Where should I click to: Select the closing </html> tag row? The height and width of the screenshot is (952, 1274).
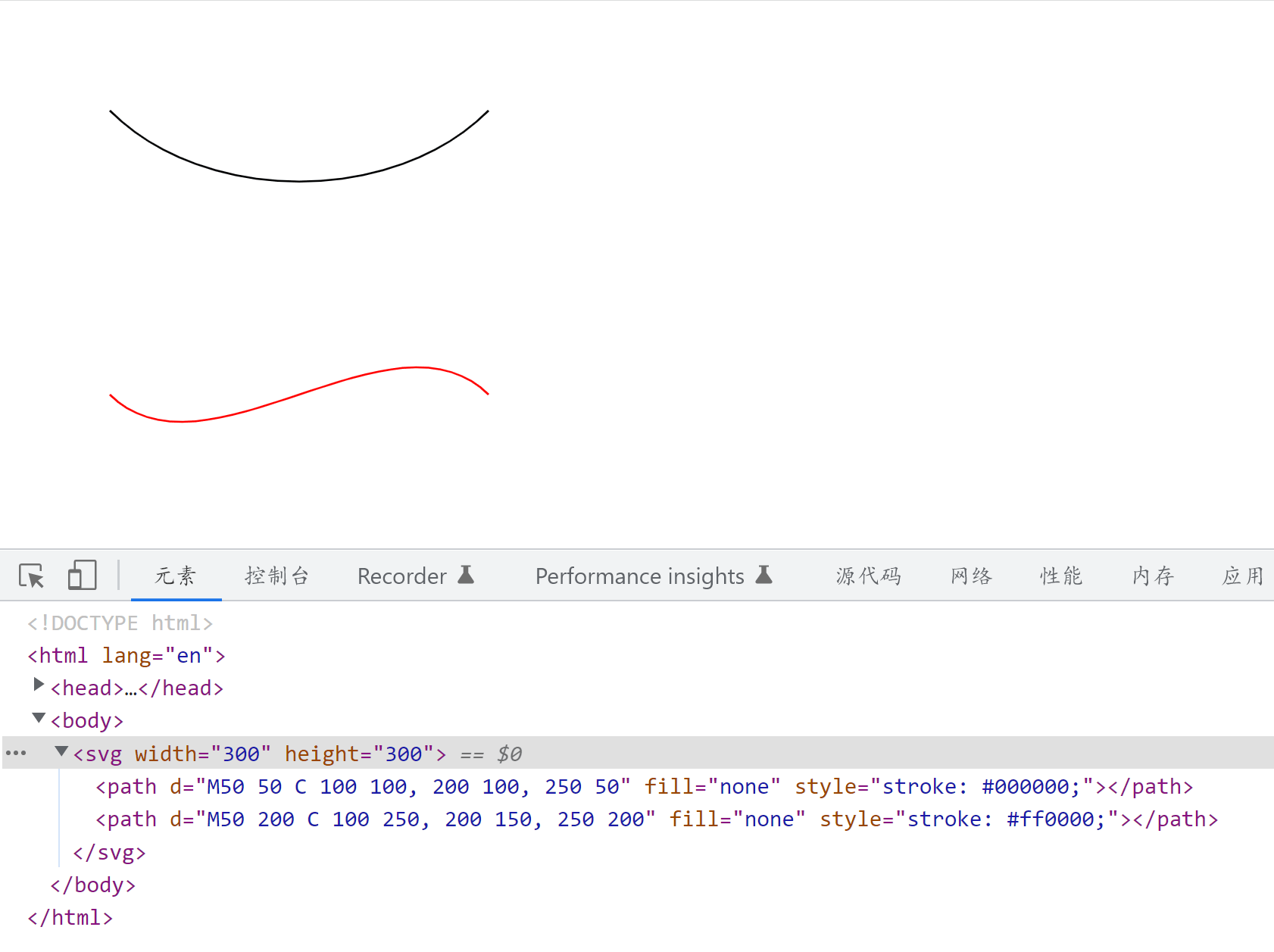pyautogui.click(x=70, y=917)
